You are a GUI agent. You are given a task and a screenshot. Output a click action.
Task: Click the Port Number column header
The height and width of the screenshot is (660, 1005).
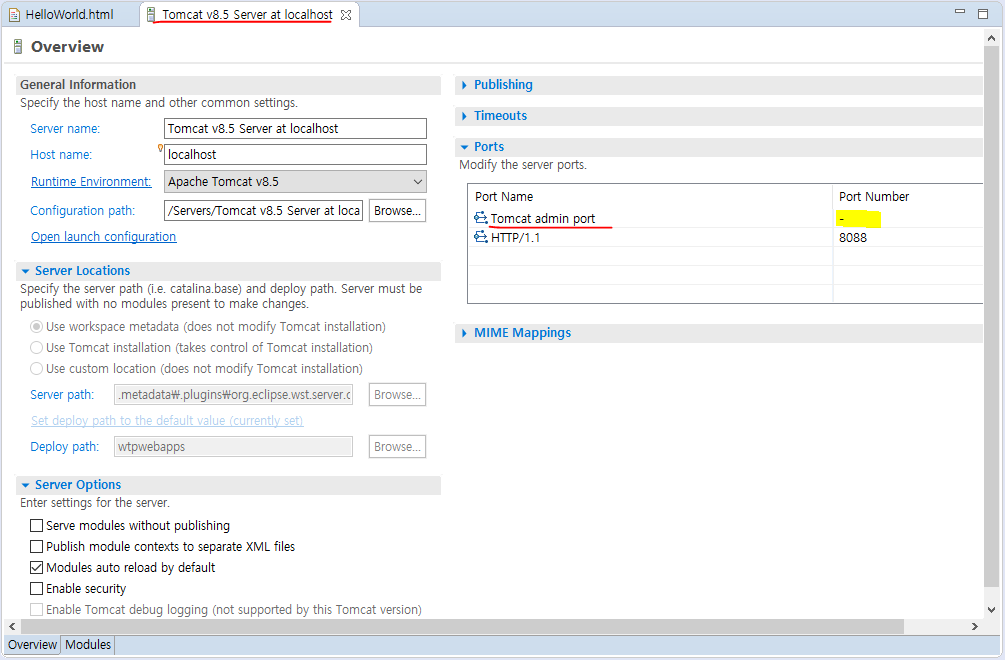point(908,197)
